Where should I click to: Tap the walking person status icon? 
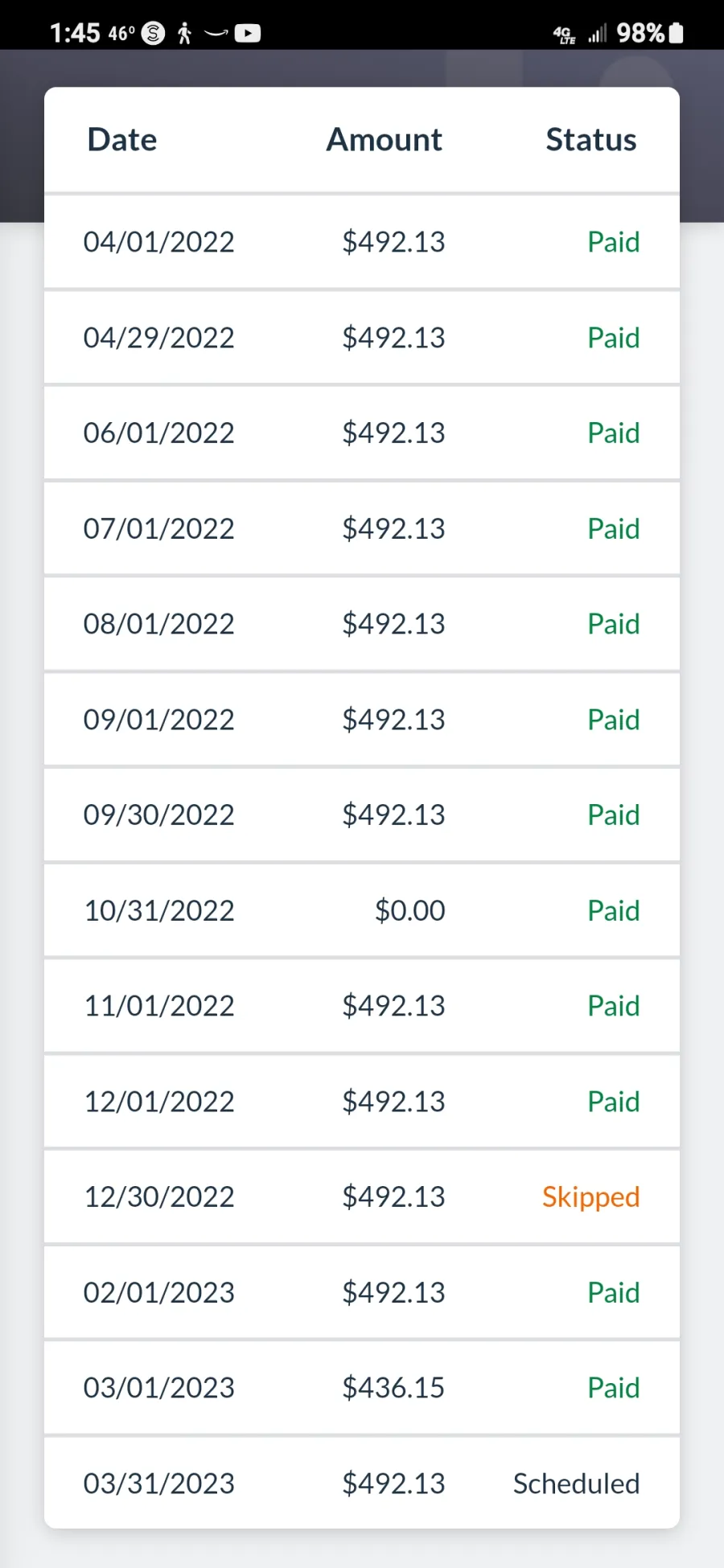click(184, 33)
